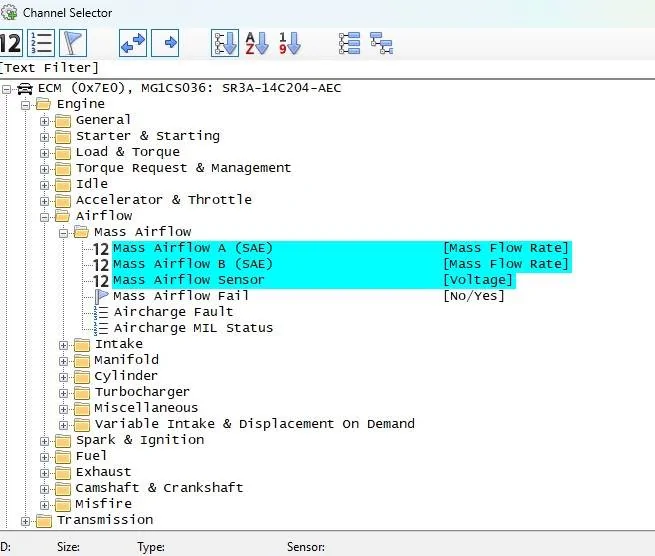Collapse the Engine tree node
This screenshot has height=556, width=655.
25,105
